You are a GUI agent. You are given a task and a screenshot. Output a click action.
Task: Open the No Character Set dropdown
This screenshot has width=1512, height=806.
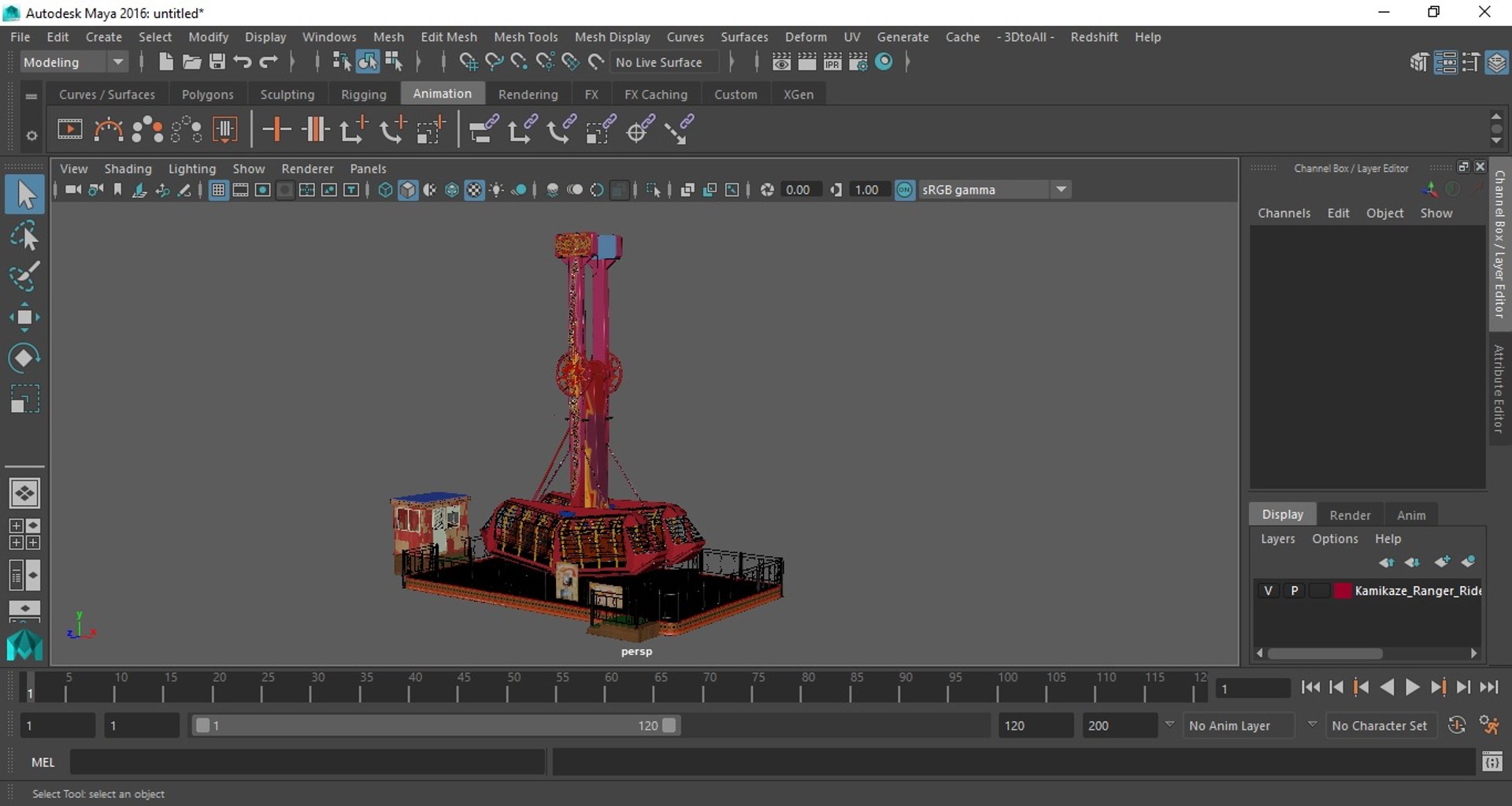[1380, 726]
